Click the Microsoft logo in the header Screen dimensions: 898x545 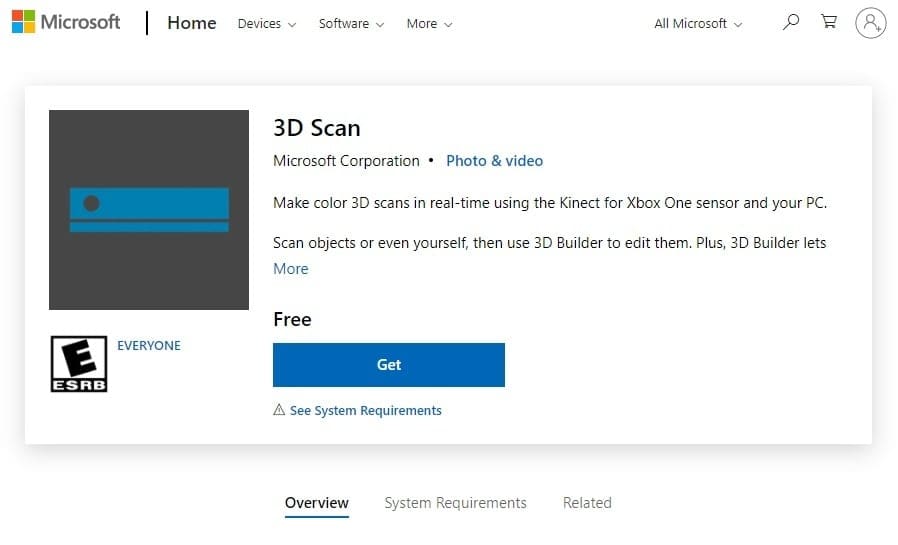coord(66,22)
